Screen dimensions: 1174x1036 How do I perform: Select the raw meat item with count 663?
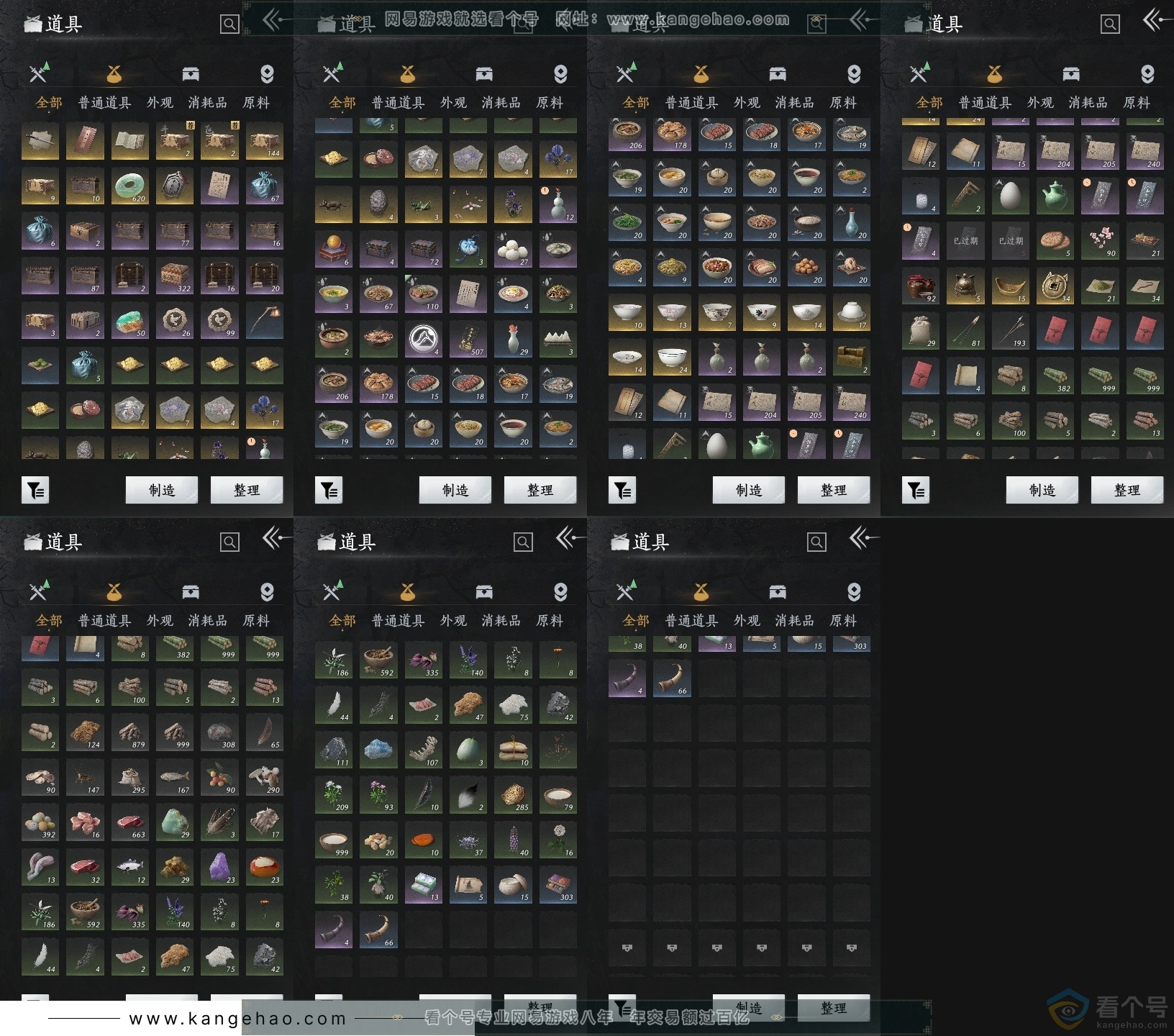pos(129,822)
